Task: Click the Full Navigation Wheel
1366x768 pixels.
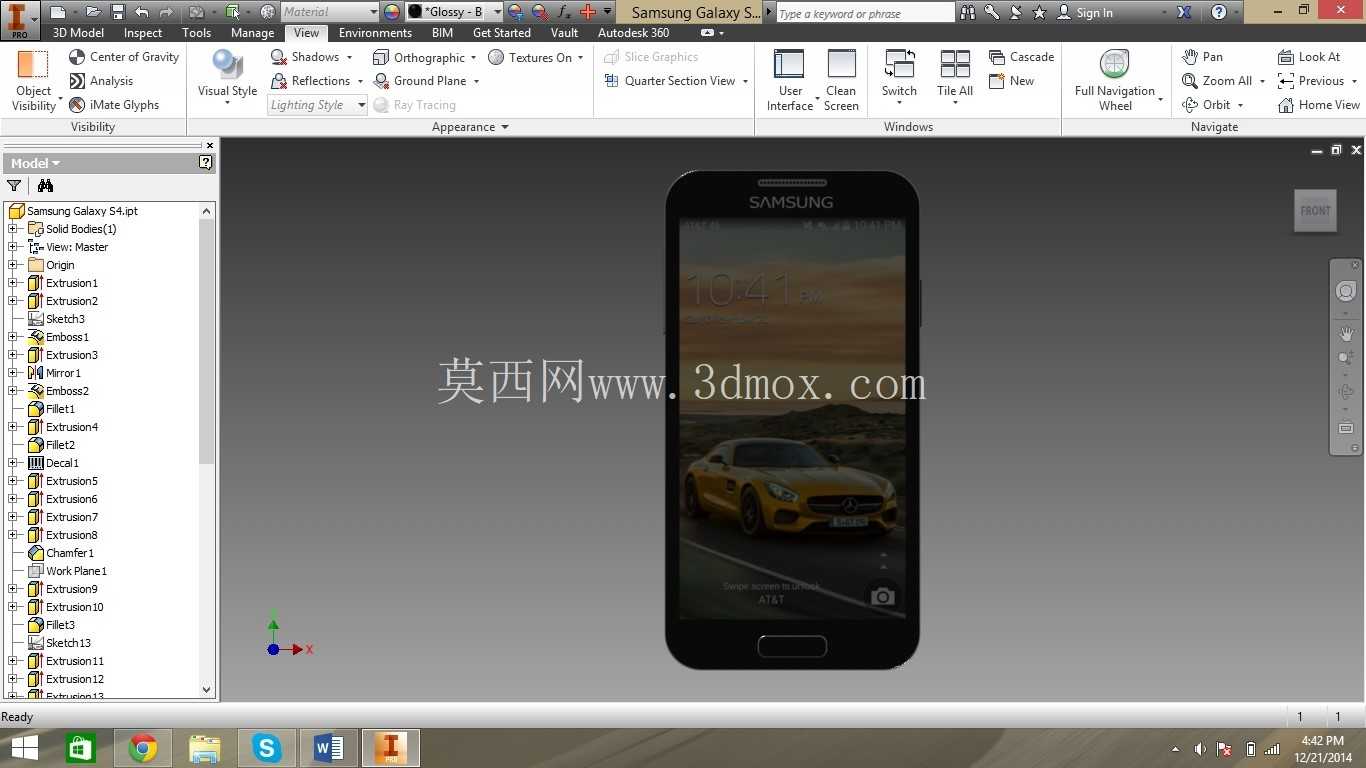Action: pos(1115,81)
